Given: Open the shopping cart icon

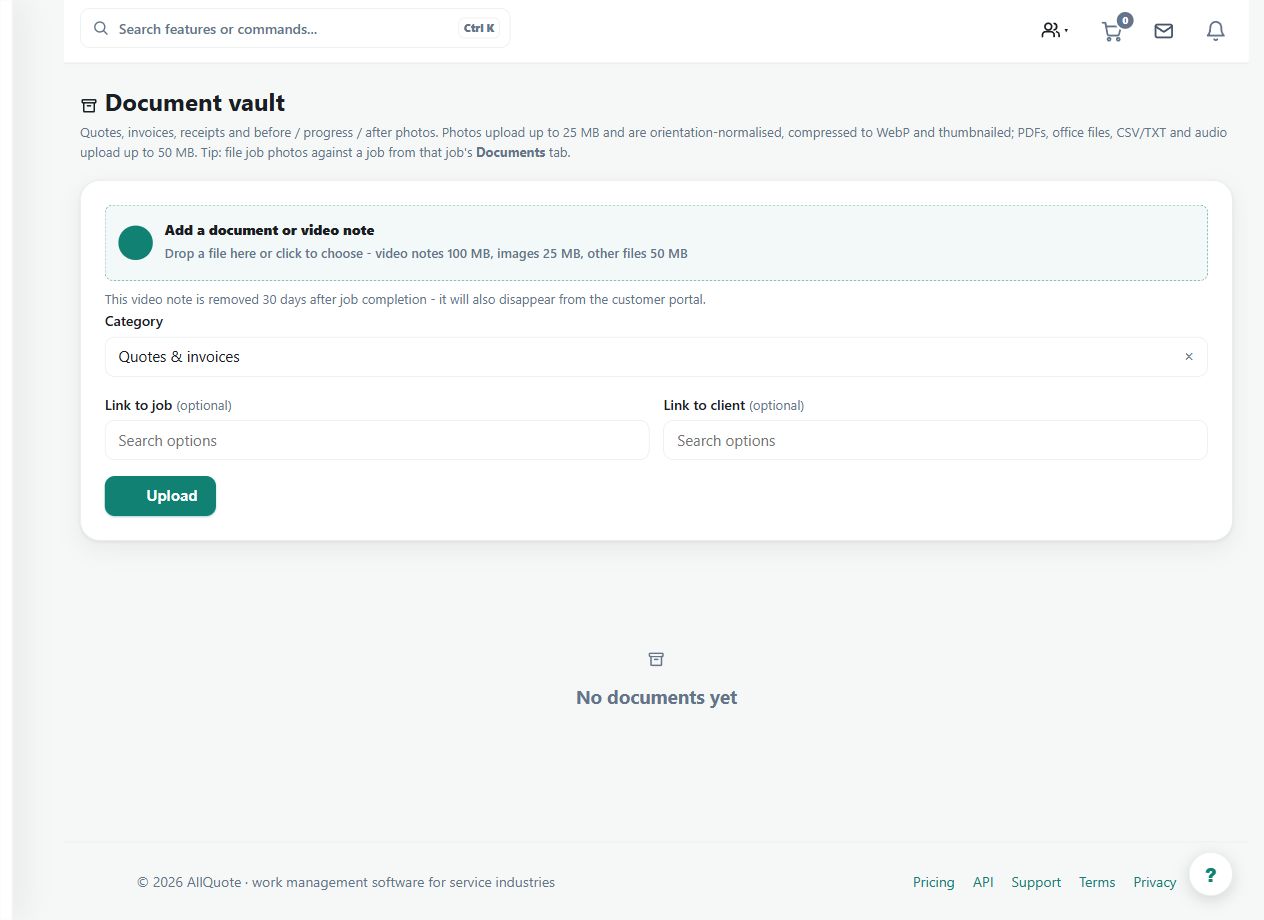Looking at the screenshot, I should point(1111,31).
